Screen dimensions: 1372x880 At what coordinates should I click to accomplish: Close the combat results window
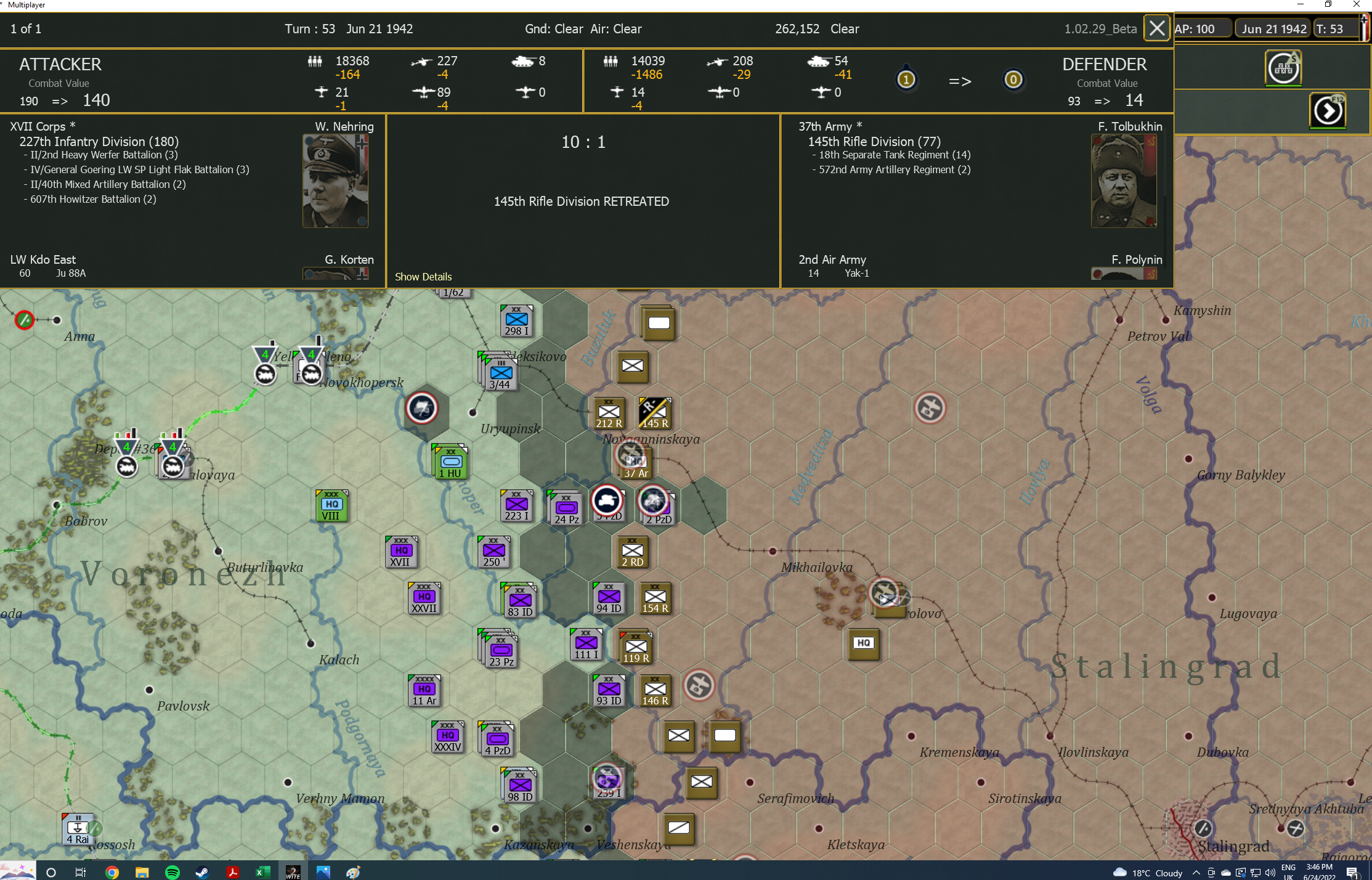tap(1156, 28)
